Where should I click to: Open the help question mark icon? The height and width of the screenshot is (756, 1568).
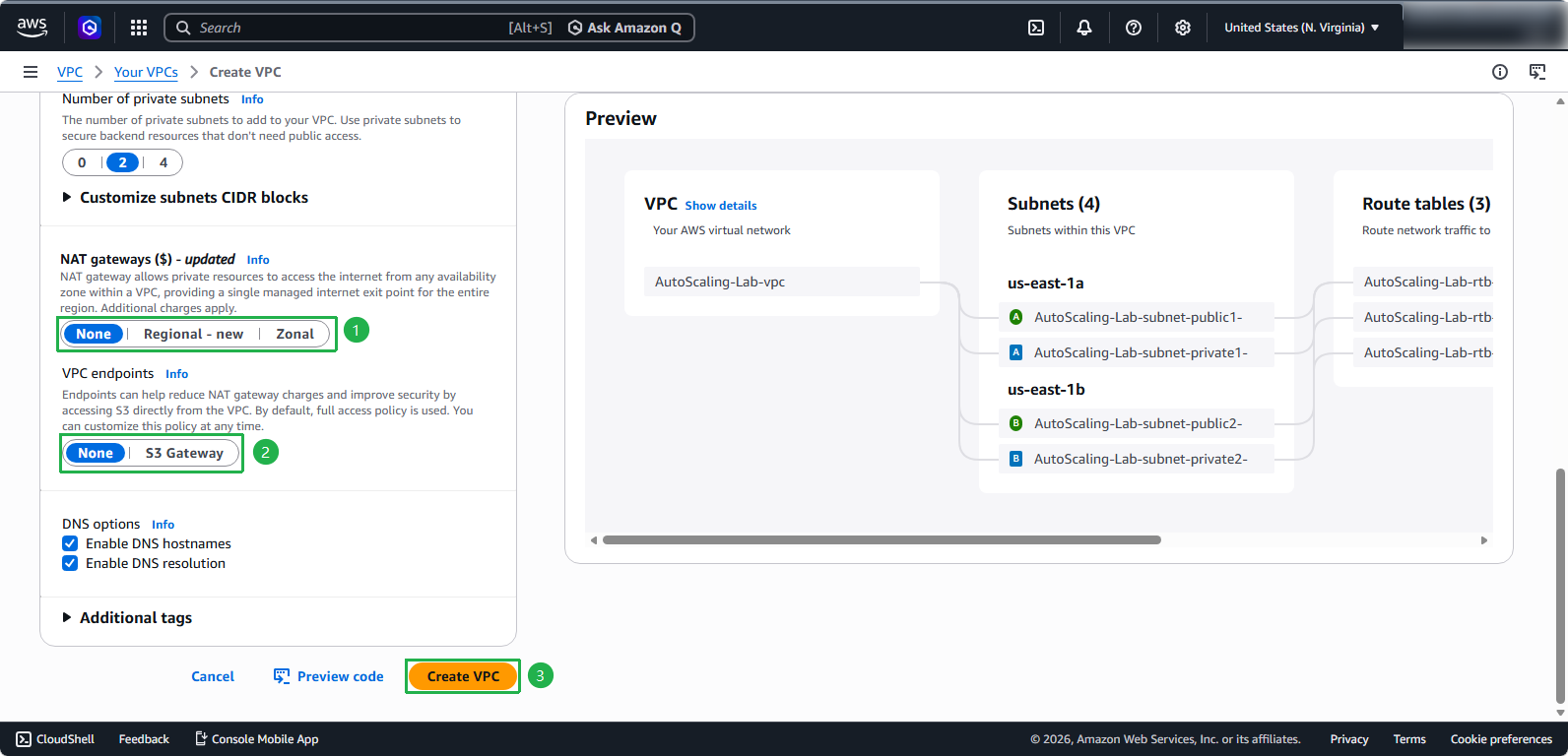tap(1134, 28)
